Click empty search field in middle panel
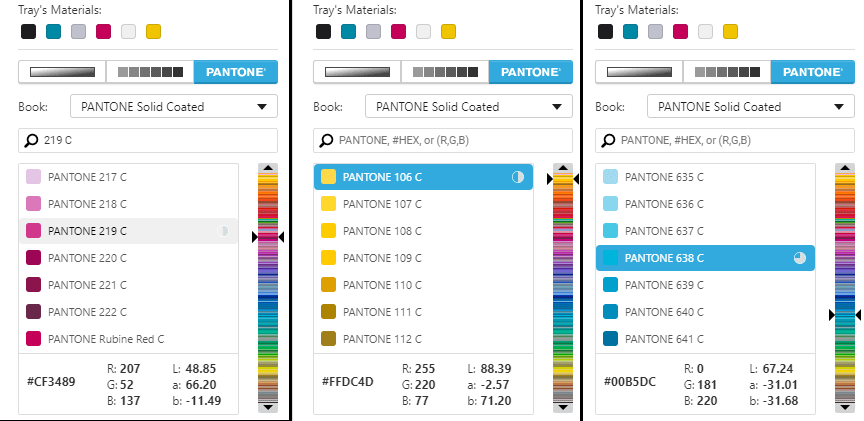The height and width of the screenshot is (421, 864). [x=450, y=140]
